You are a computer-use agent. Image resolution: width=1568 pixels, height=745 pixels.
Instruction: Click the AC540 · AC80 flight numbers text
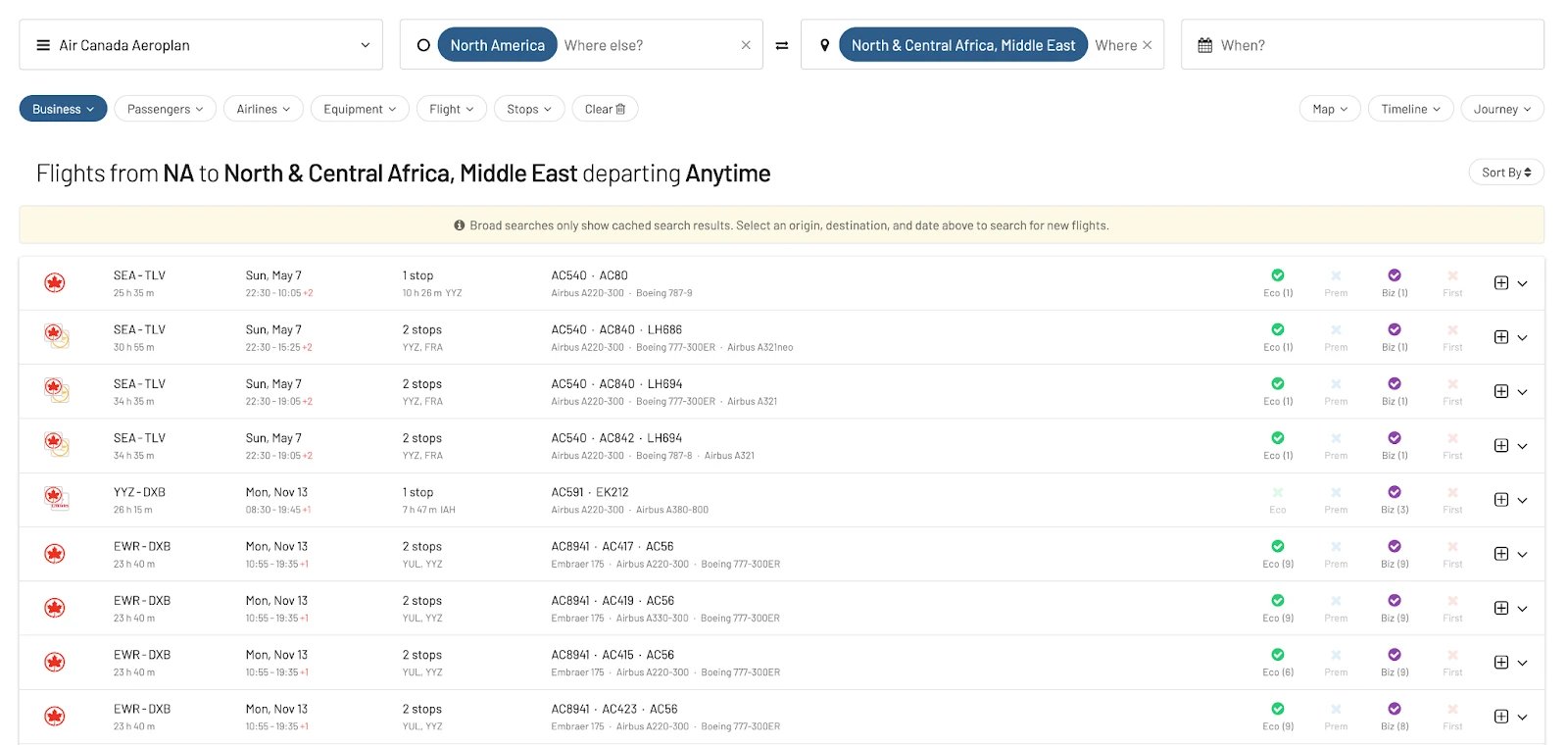tap(589, 275)
